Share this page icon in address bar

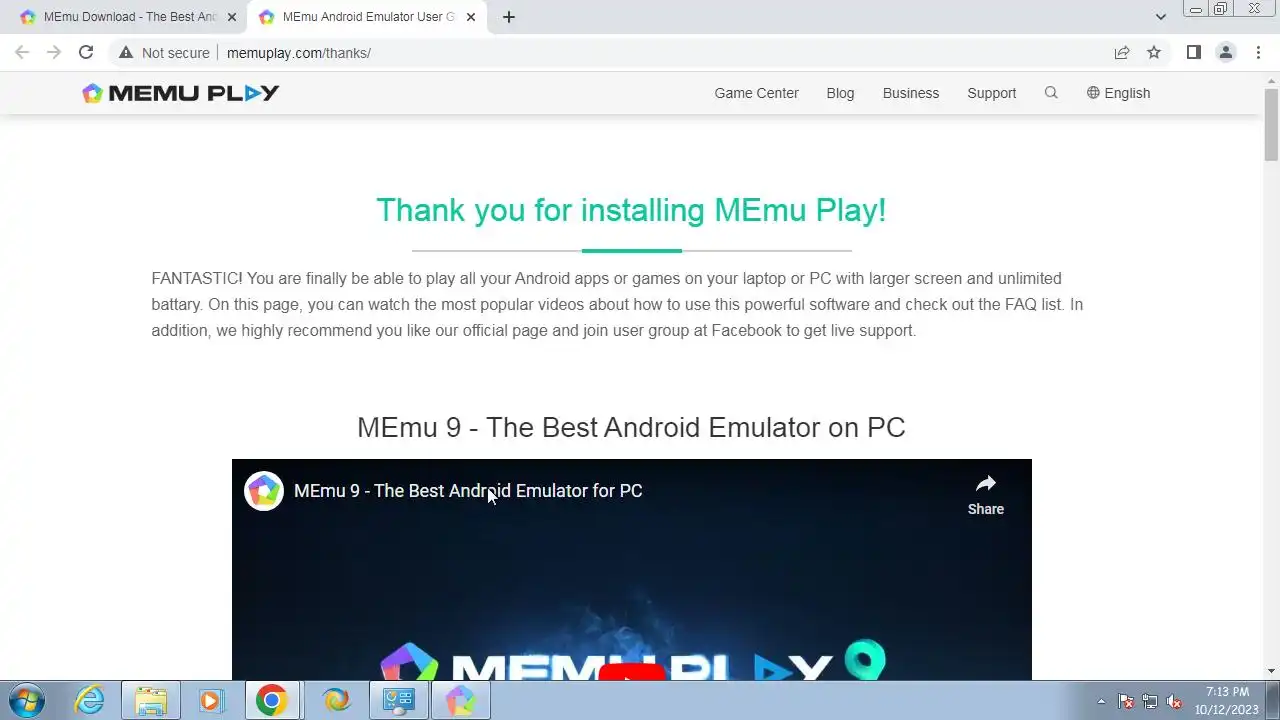coord(1122,53)
